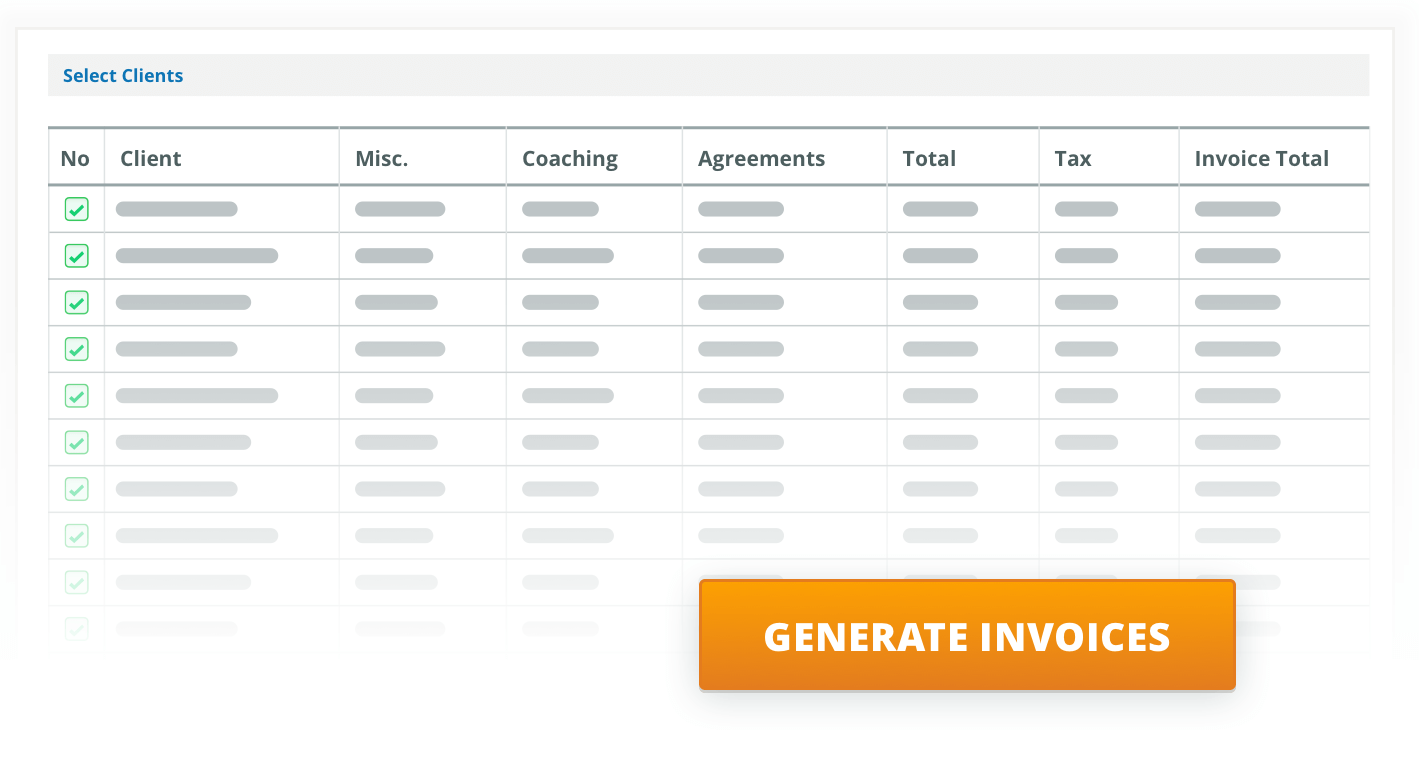Screen dimensions: 1419x774
Task: Click the Generate Invoices button
Action: tap(967, 635)
